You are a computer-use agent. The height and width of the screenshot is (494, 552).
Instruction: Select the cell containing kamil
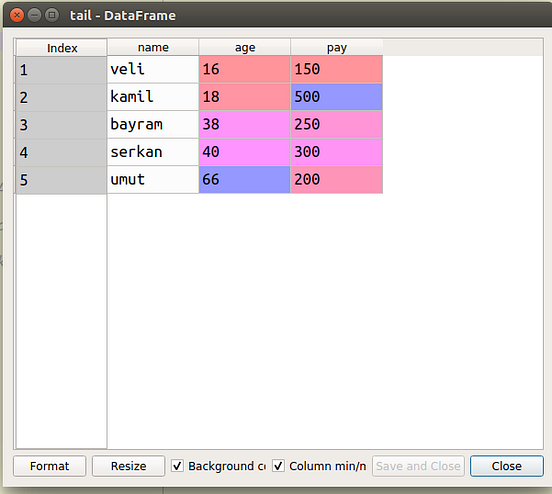pyautogui.click(x=153, y=97)
